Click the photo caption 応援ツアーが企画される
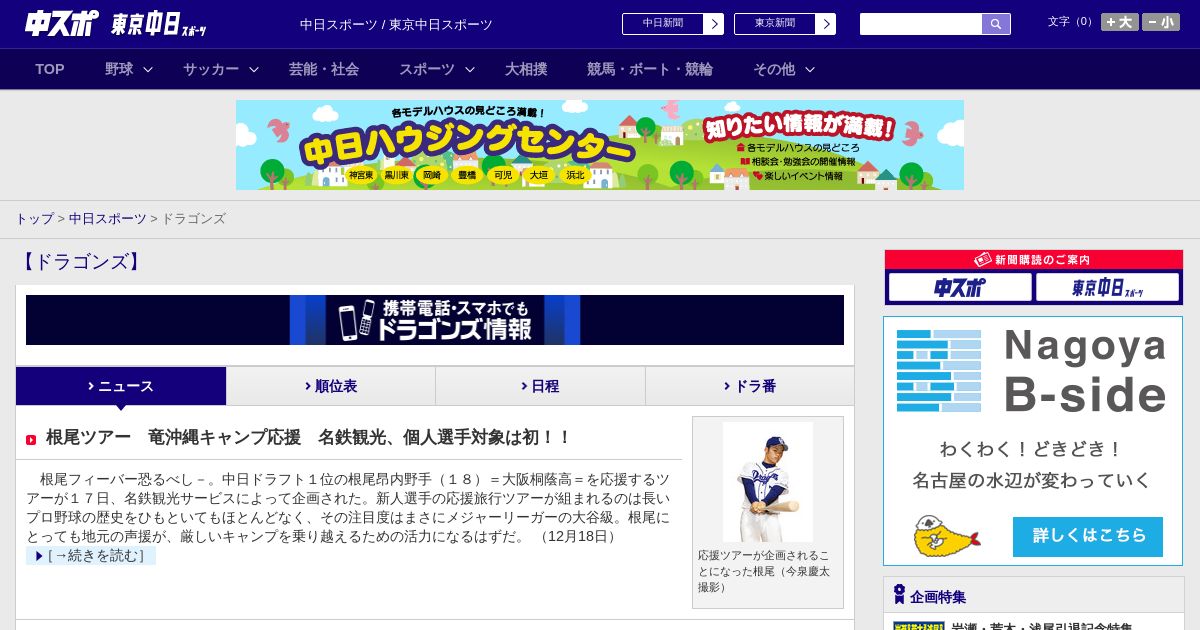 (764, 570)
